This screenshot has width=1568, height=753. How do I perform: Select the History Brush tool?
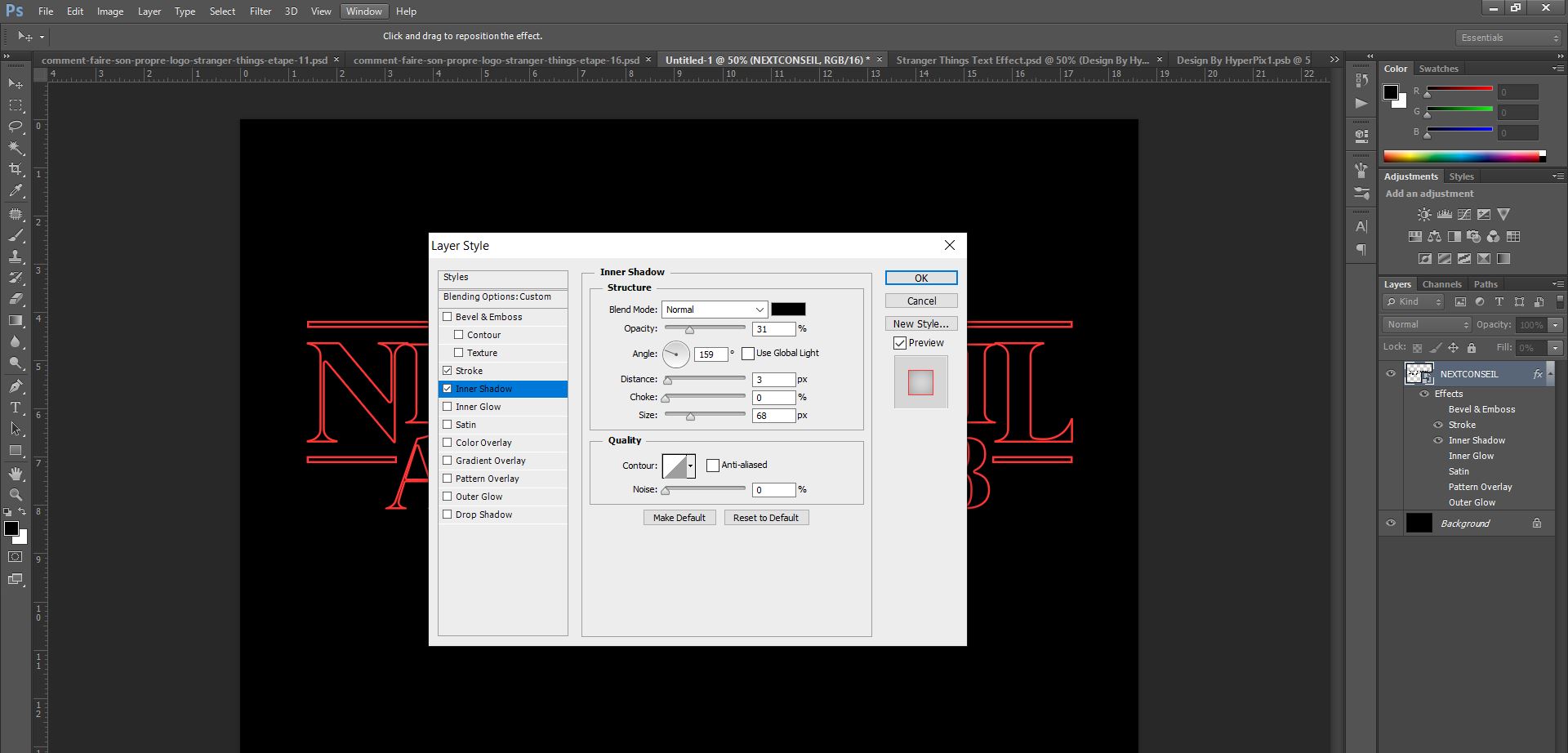coord(16,278)
